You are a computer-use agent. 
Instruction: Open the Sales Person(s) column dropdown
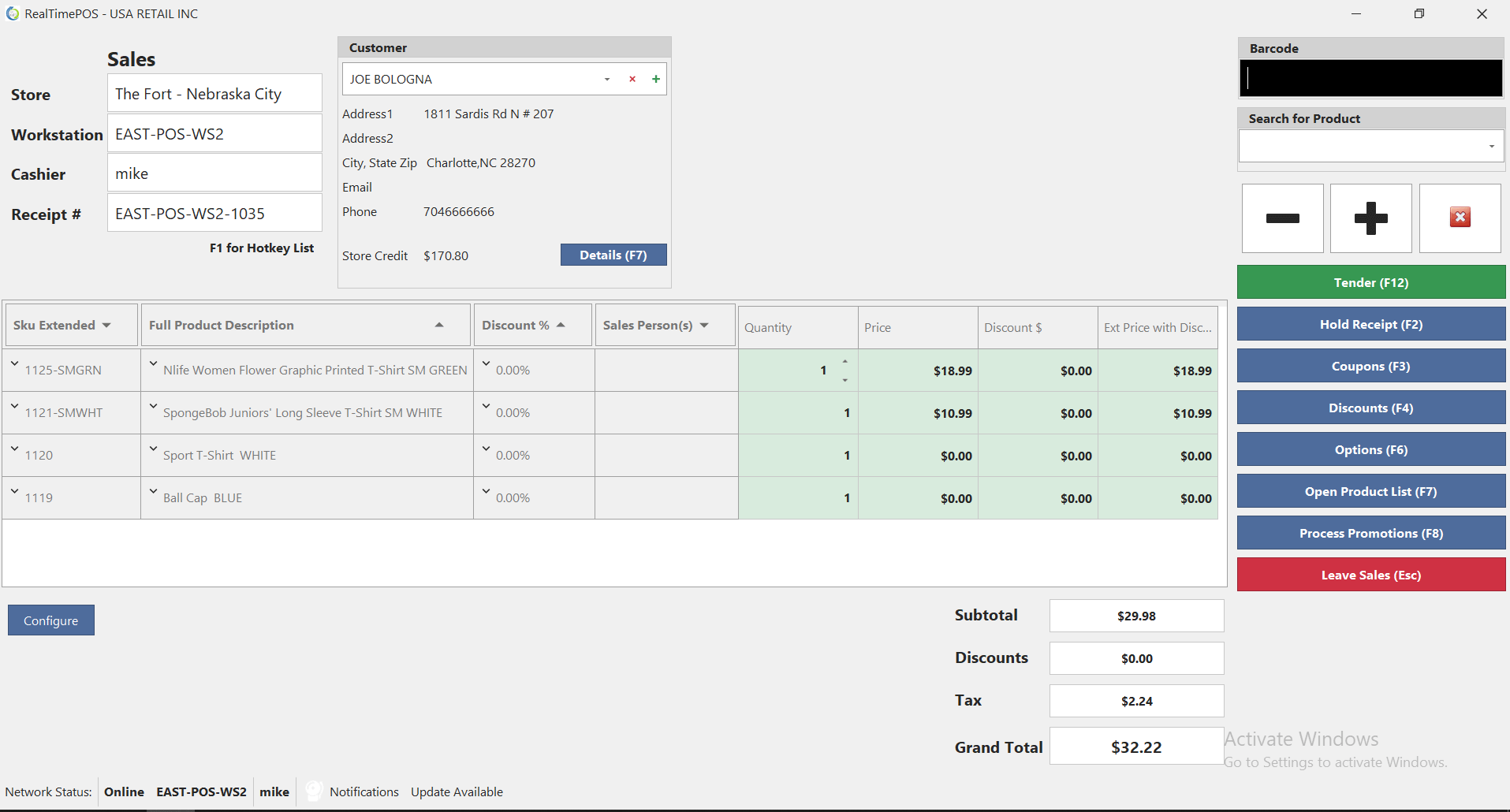704,325
